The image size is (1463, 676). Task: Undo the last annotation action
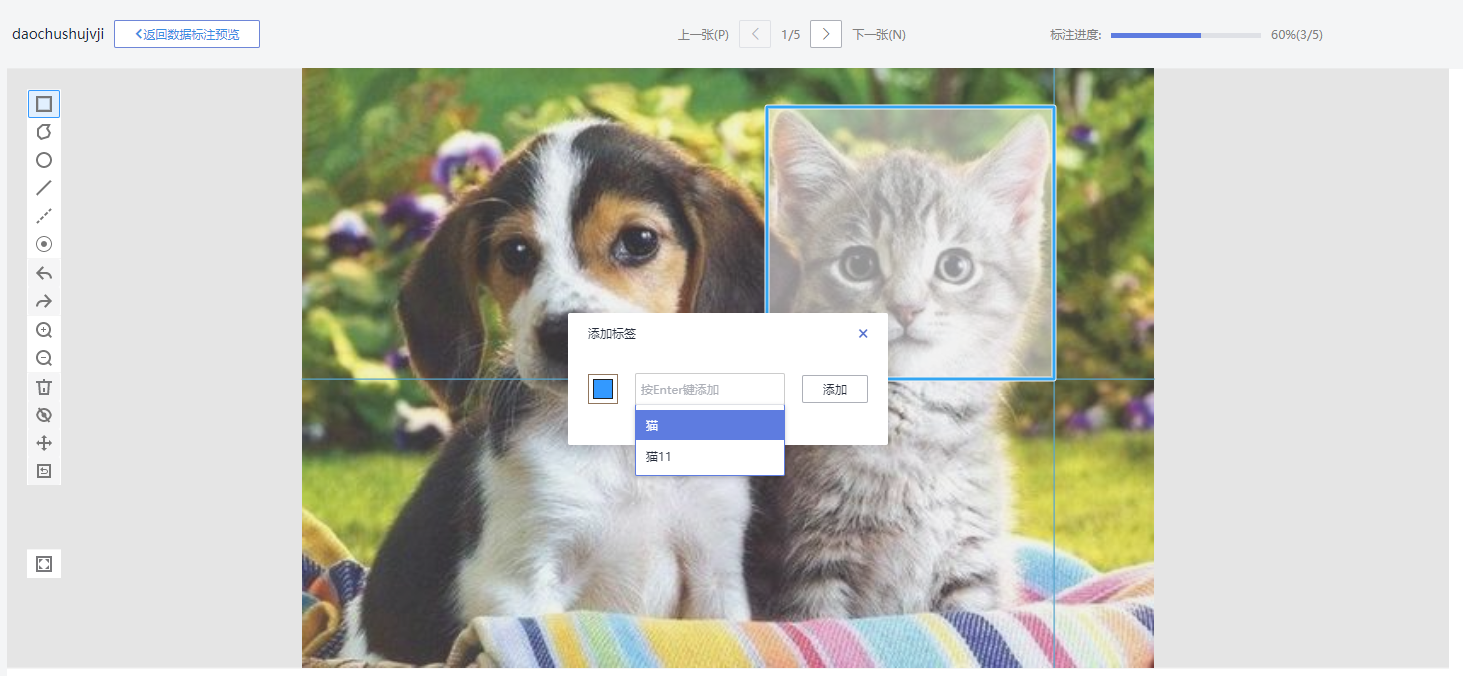[x=44, y=273]
